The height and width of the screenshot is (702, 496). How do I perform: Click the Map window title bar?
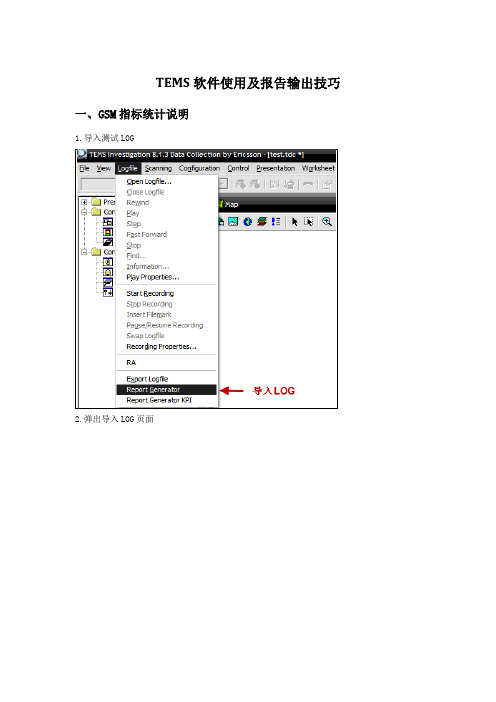tap(277, 204)
